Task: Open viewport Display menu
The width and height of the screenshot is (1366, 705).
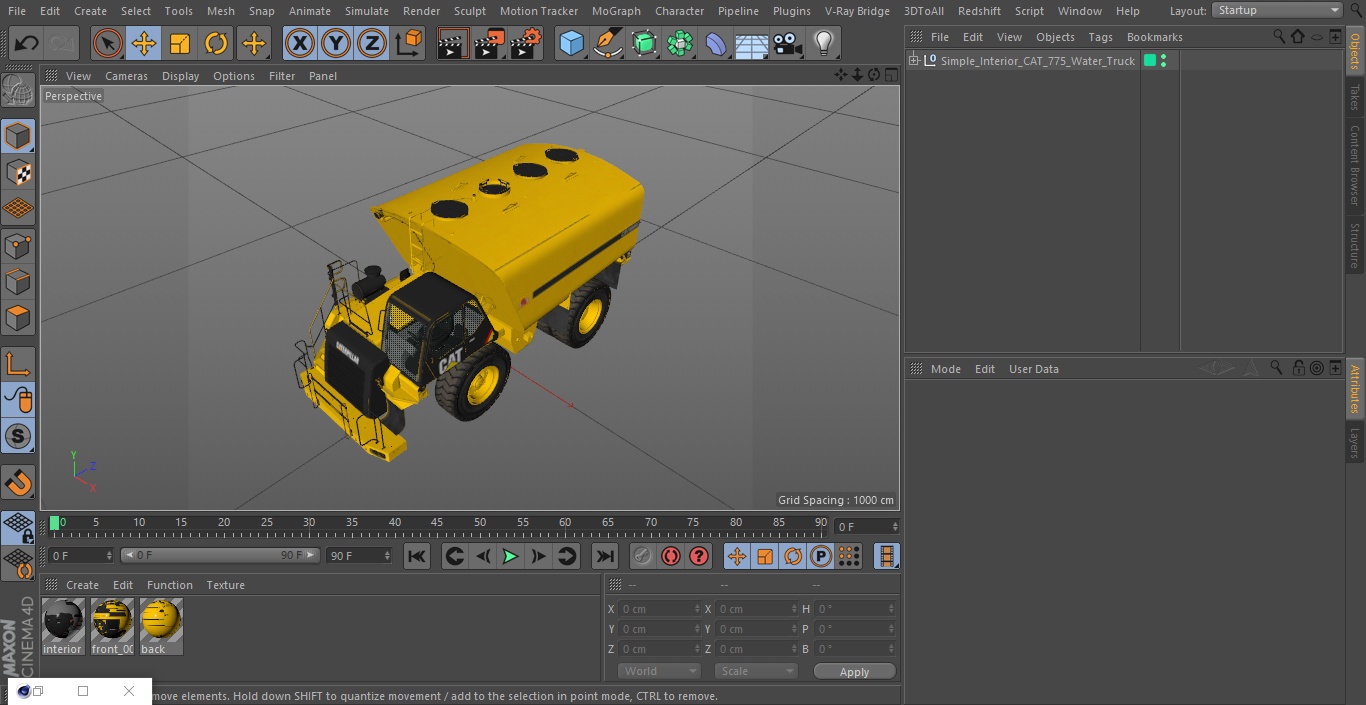Action: 180,76
